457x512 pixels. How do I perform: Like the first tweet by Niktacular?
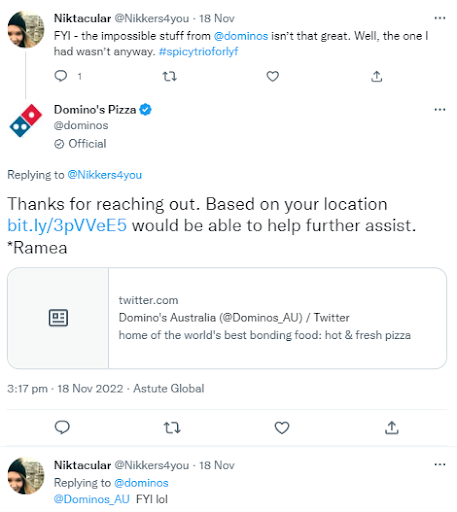click(272, 76)
